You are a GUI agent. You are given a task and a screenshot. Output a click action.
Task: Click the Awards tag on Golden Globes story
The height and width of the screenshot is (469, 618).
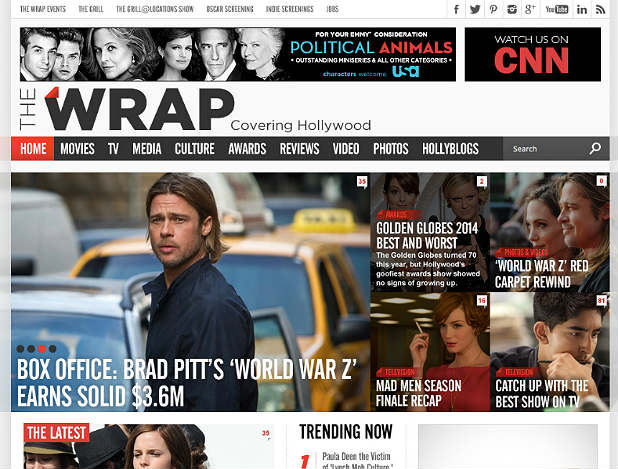tap(396, 214)
